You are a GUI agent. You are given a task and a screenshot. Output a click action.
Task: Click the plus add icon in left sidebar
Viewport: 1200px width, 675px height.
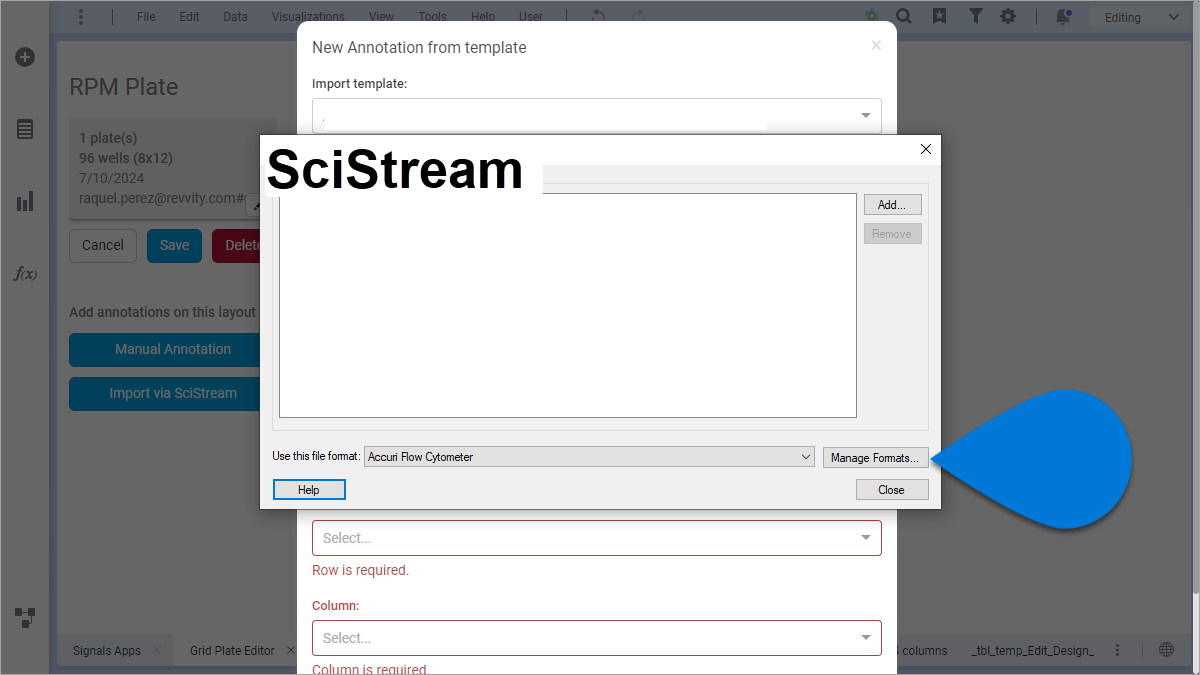pos(25,57)
